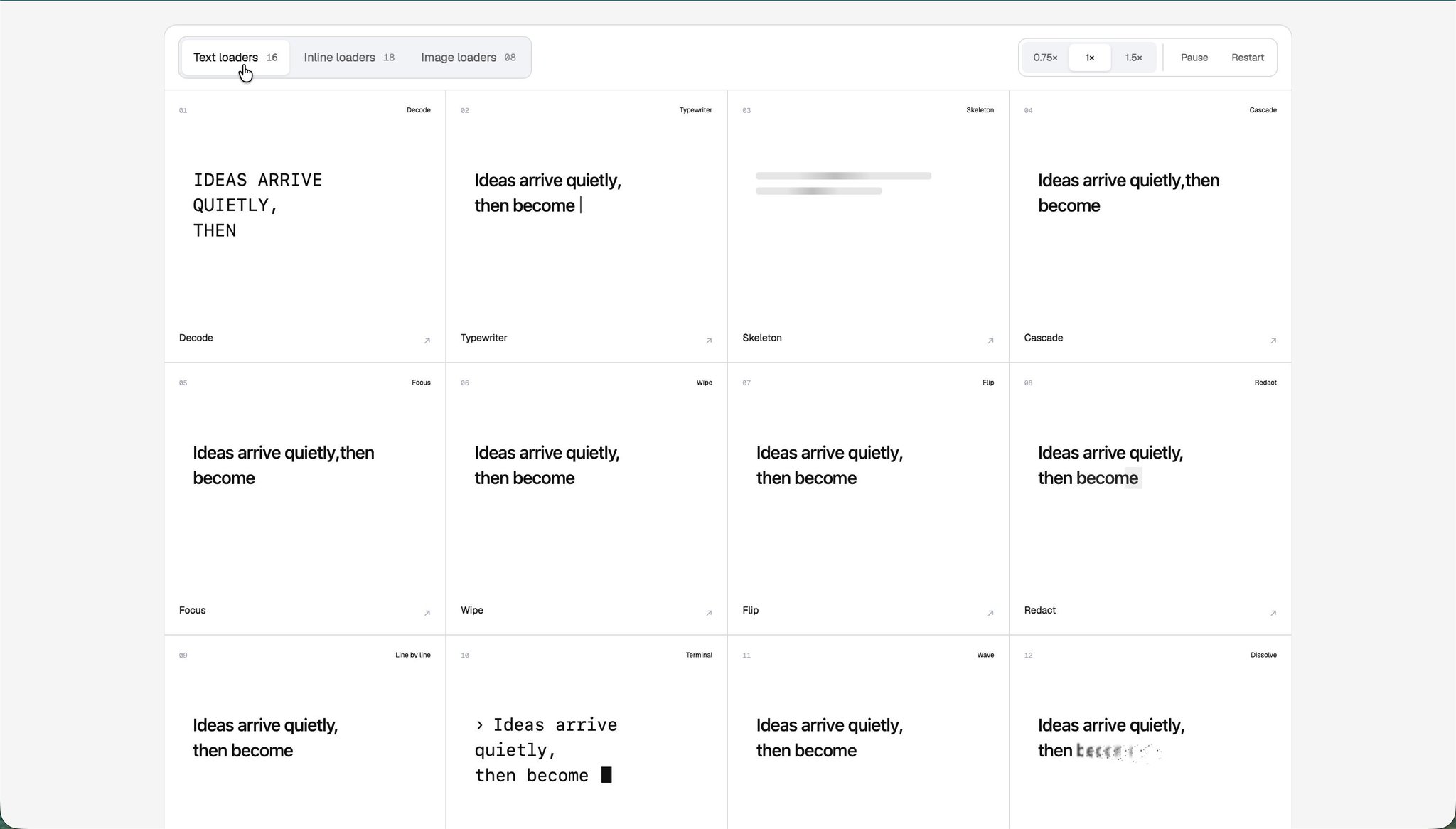This screenshot has height=829, width=1456.
Task: Click the Redact label at card bottom
Action: 1040,610
